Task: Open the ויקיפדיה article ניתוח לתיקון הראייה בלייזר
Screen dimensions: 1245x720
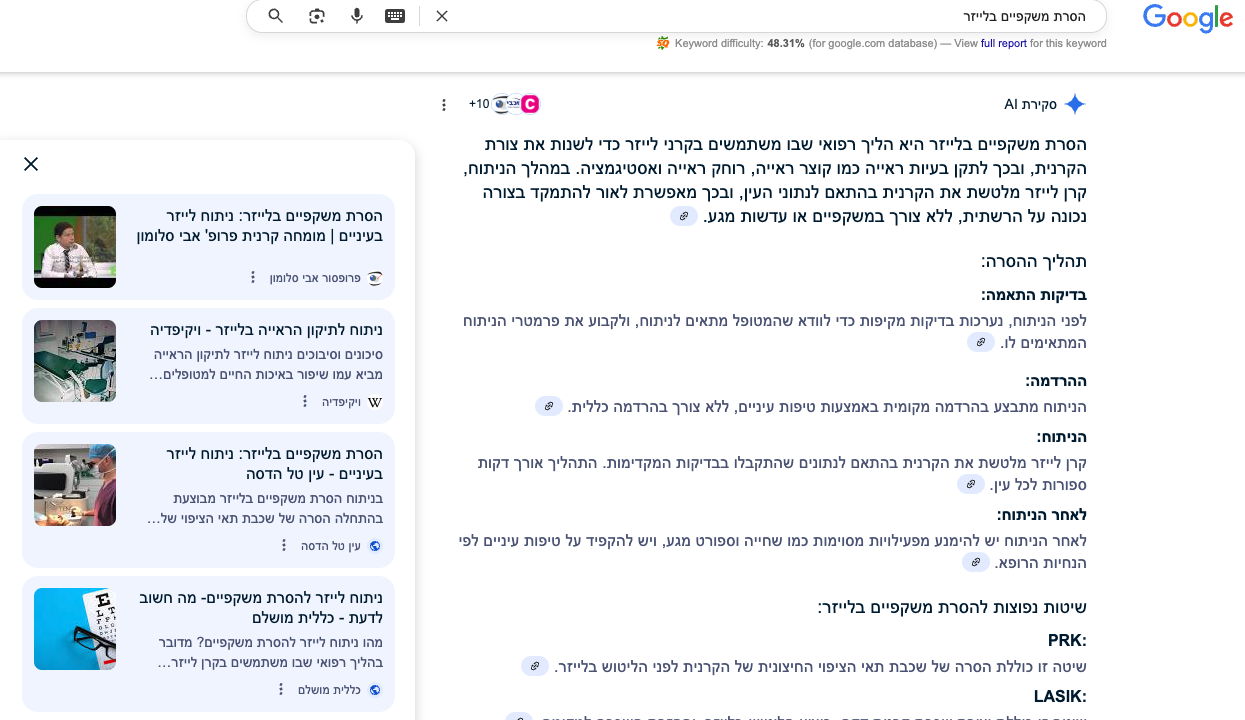Action: (x=267, y=330)
